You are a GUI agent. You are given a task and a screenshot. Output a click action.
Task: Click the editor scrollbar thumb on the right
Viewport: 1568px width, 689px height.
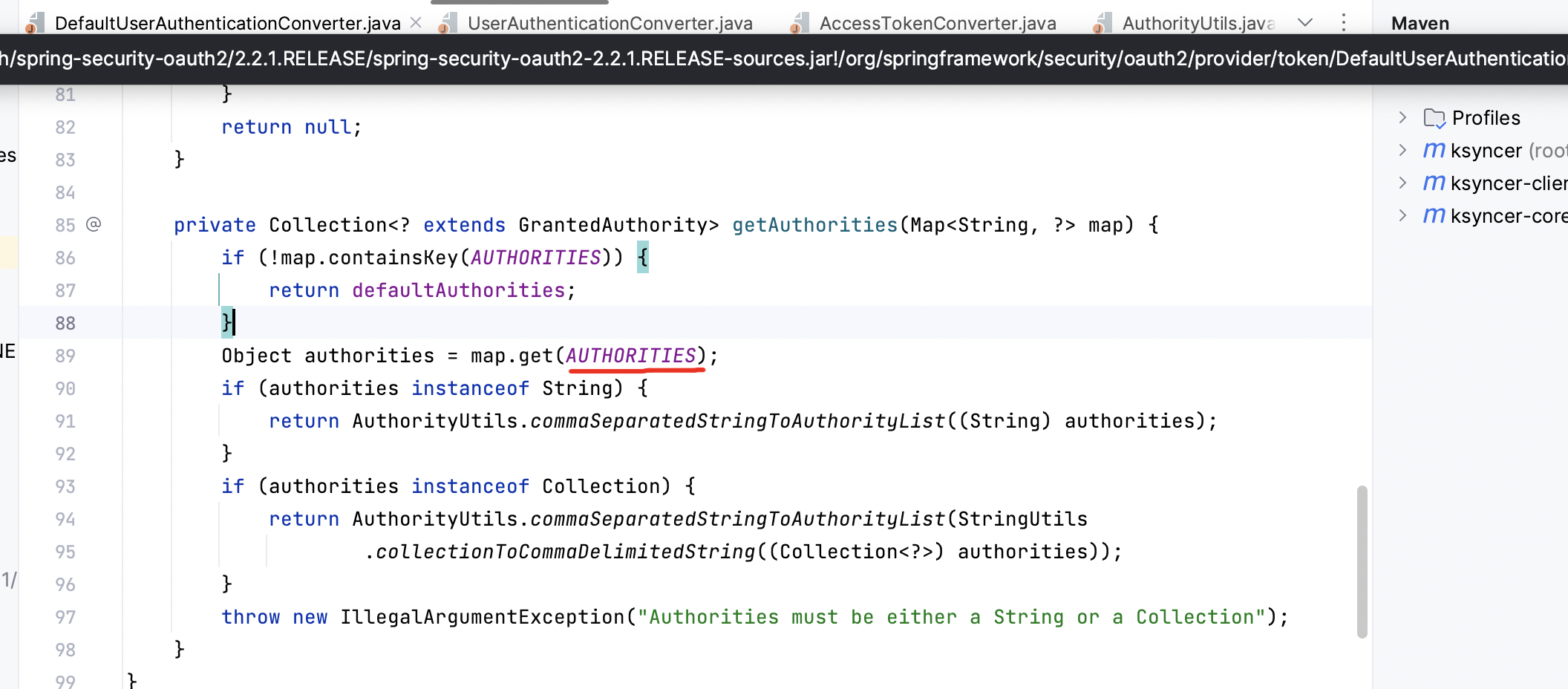(1360, 557)
